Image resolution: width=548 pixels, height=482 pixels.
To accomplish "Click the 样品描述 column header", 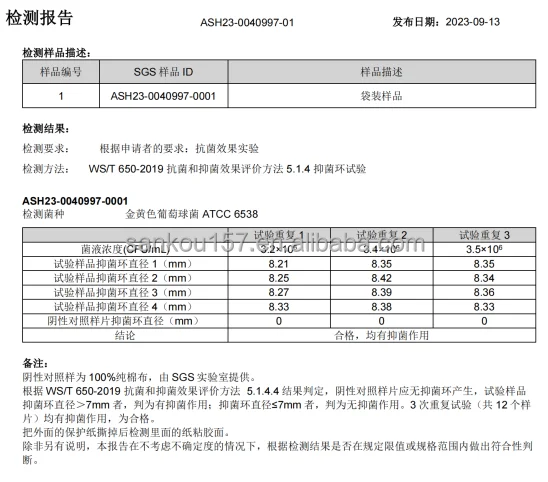I will click(x=382, y=72).
